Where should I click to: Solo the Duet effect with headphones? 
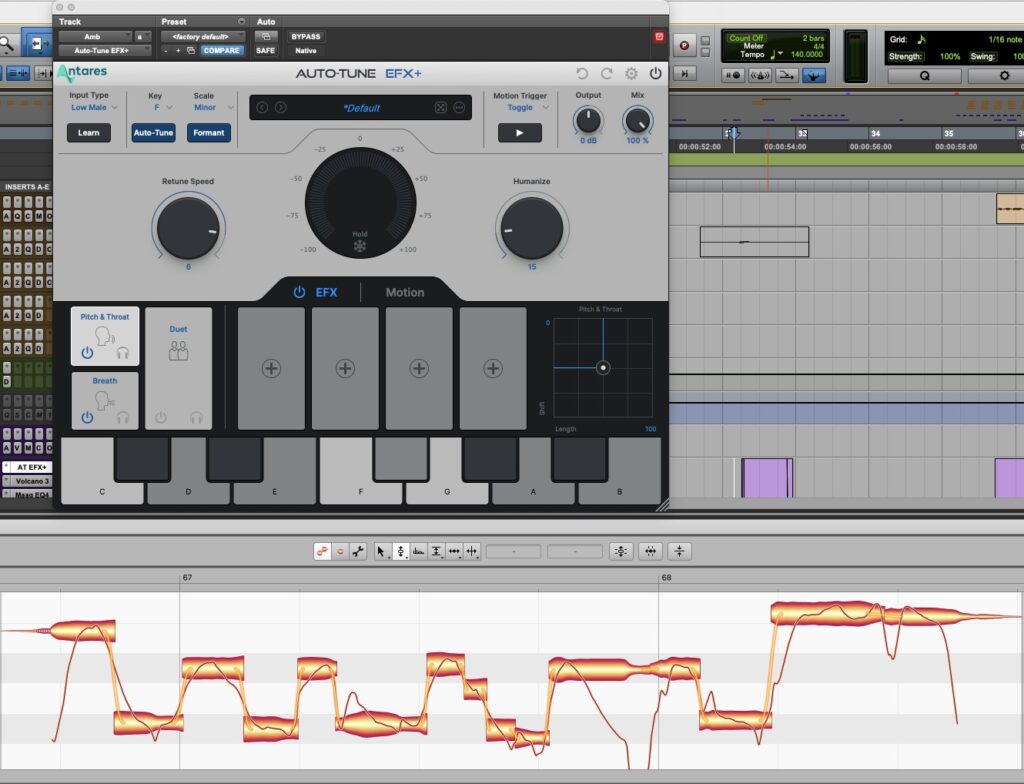coord(196,417)
